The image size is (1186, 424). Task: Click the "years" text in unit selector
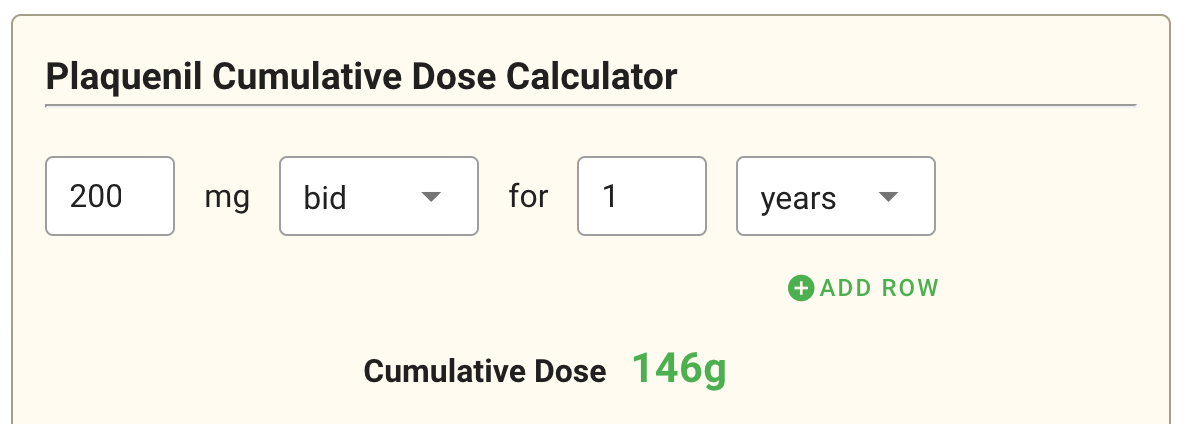pos(798,198)
